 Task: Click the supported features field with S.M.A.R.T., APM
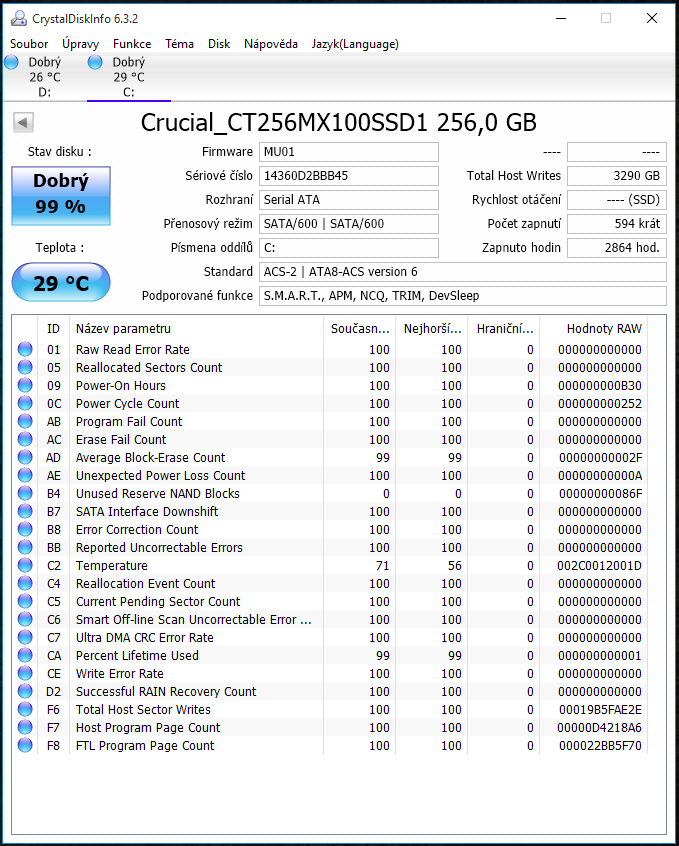(x=463, y=296)
